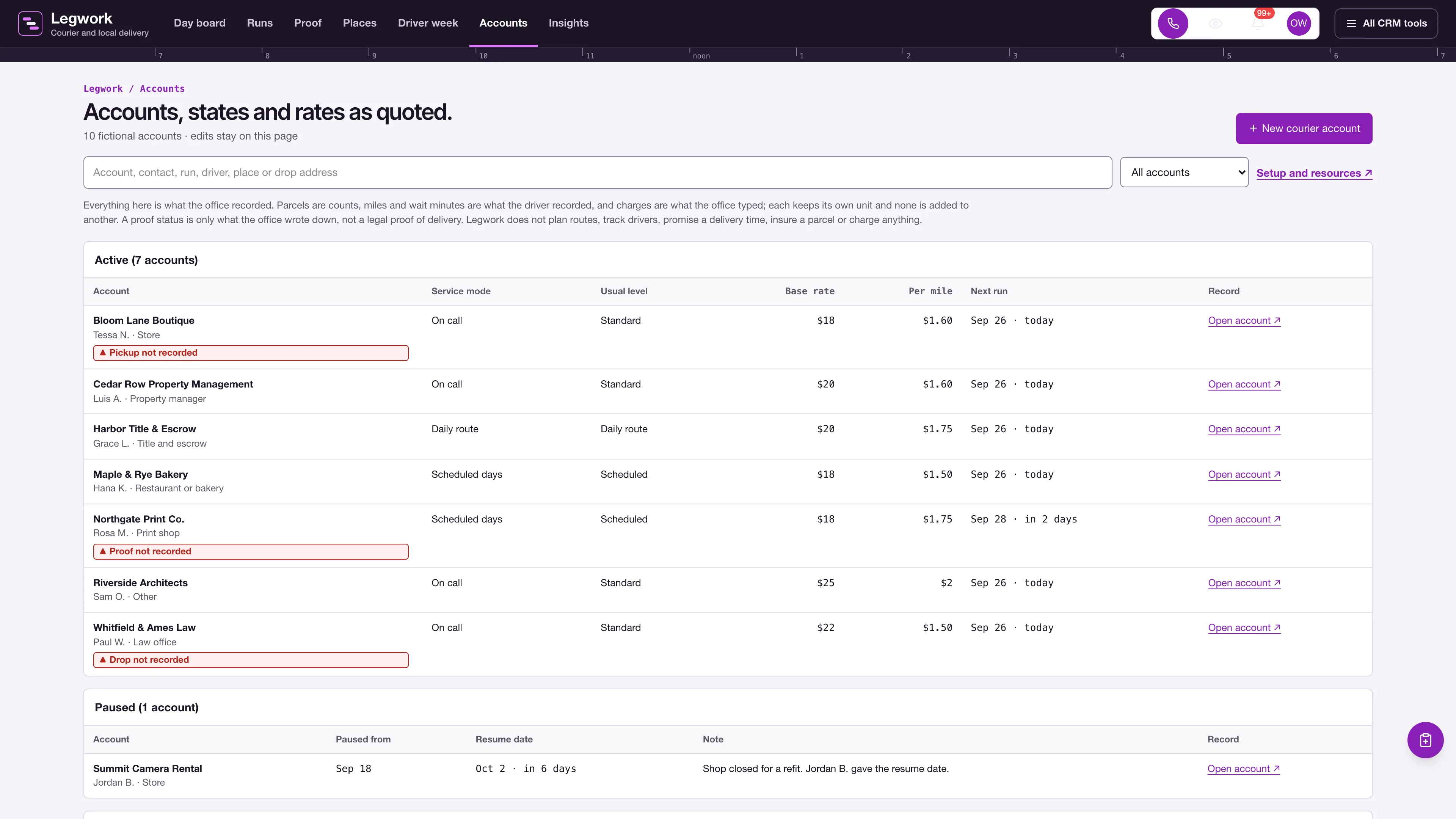Go to the Proof tab
Viewport: 1456px width, 819px height.
click(x=308, y=23)
